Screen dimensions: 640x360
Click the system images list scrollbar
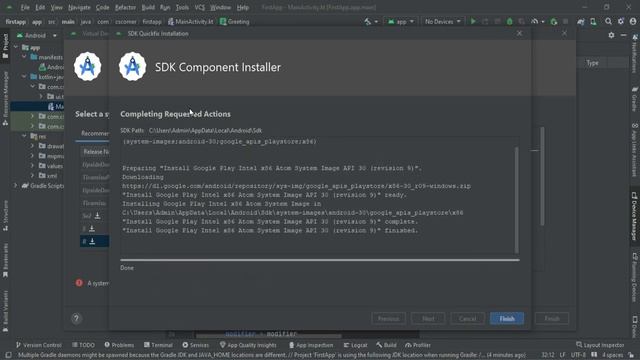click(x=542, y=176)
